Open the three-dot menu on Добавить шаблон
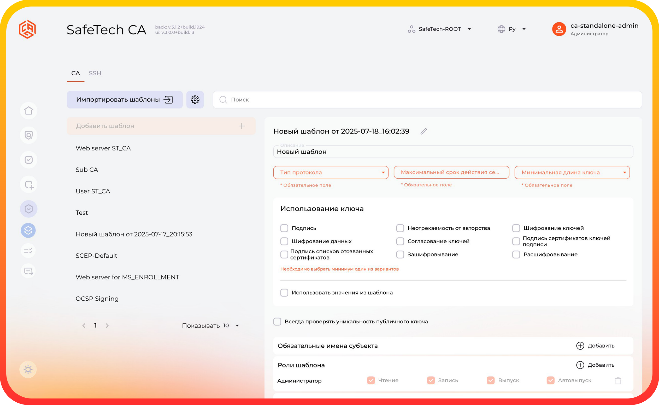The width and height of the screenshot is (659, 405). coord(241,127)
